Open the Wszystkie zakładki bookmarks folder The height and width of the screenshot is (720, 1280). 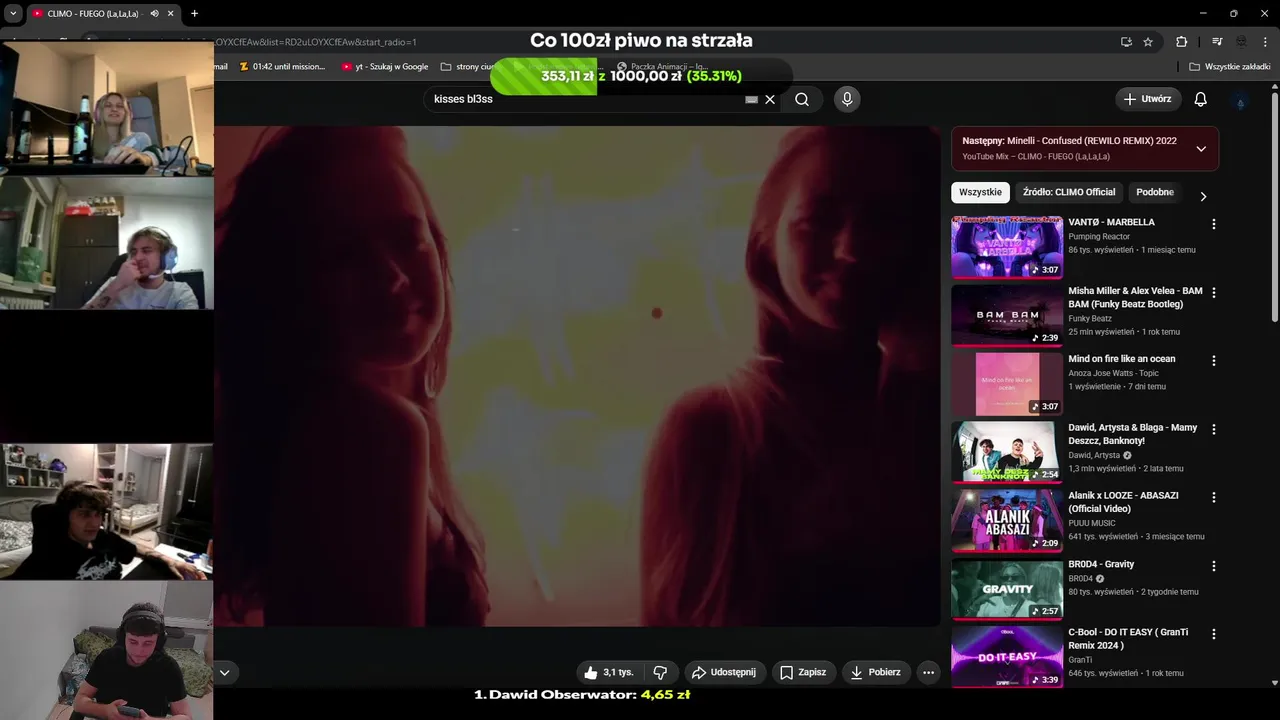point(1230,66)
